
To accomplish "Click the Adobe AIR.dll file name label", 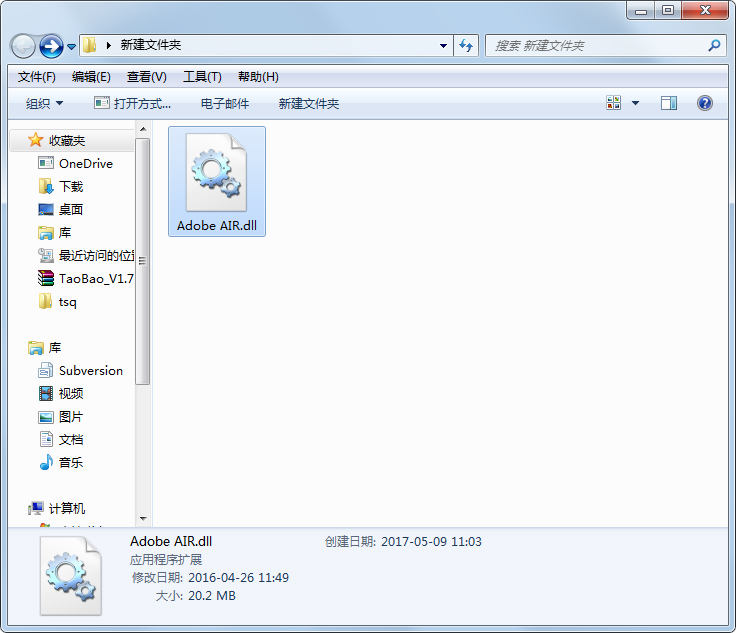I will 217,226.
